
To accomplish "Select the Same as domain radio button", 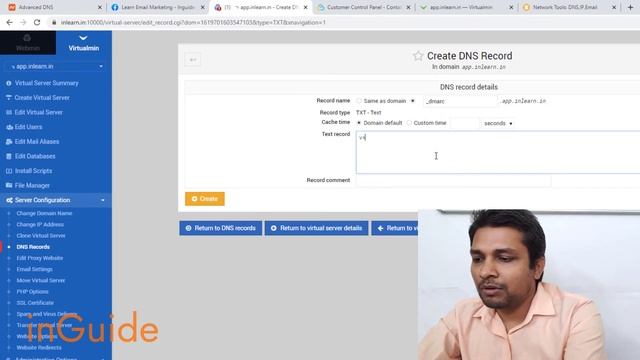I will 359,101.
